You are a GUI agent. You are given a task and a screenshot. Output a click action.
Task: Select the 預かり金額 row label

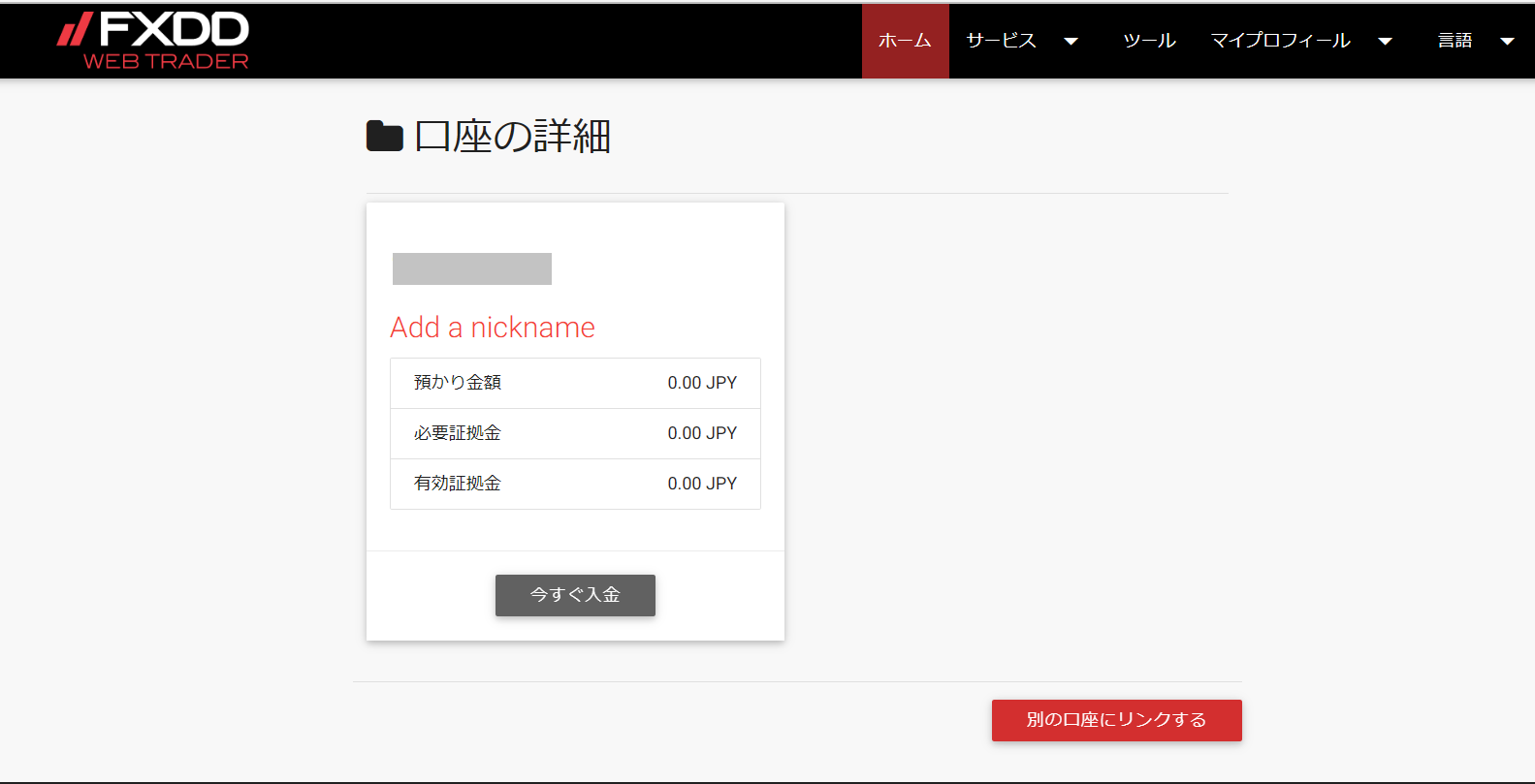pyautogui.click(x=458, y=383)
